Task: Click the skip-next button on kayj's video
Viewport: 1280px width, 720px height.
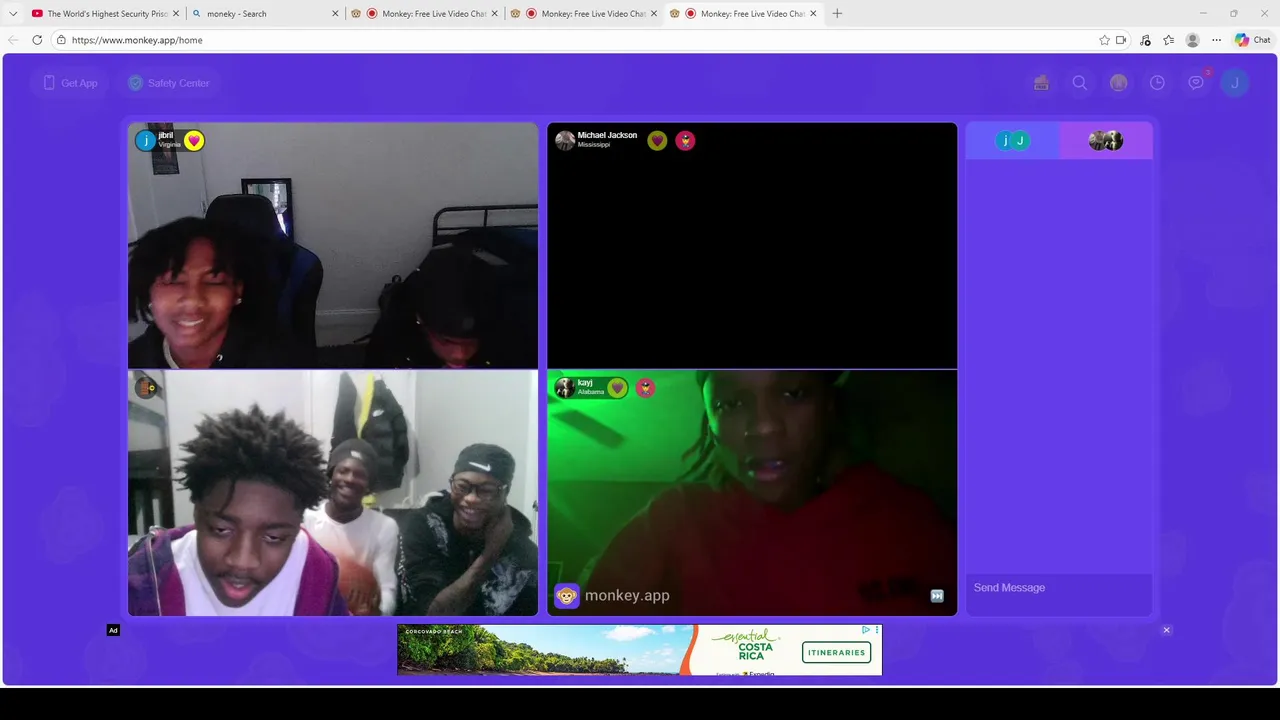Action: [x=937, y=596]
